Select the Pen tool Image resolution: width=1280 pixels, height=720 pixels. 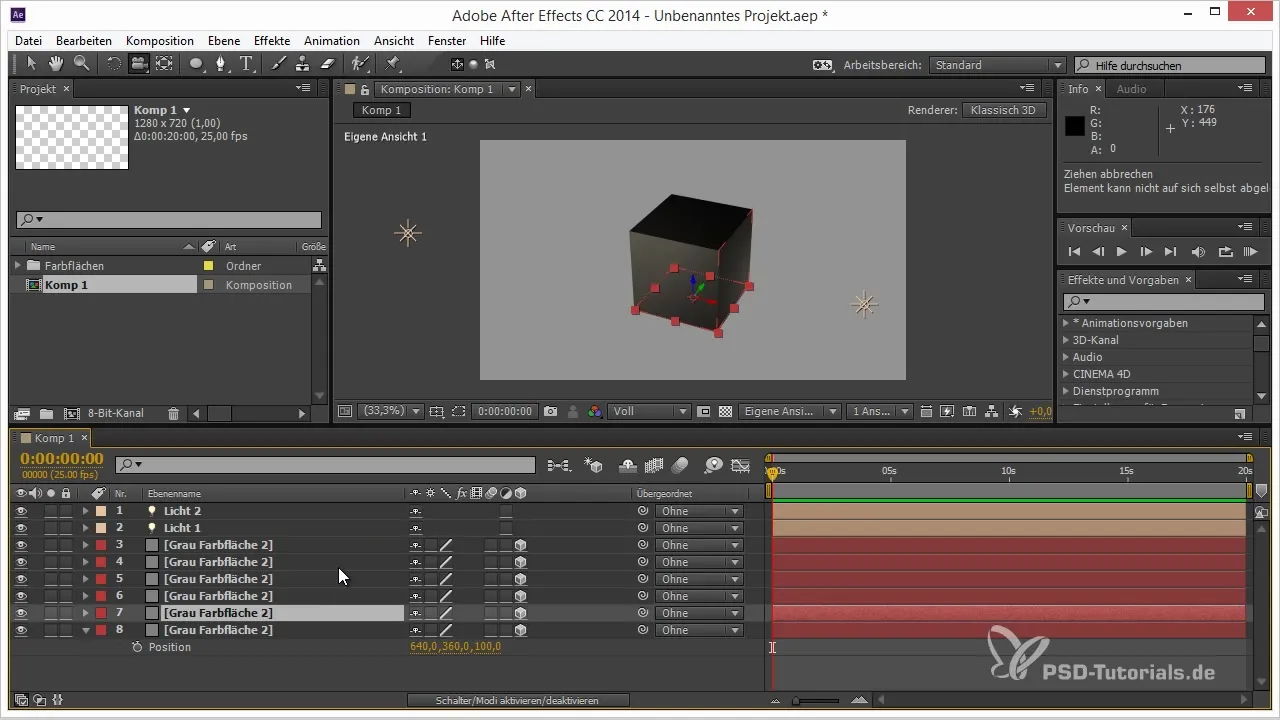pos(221,64)
